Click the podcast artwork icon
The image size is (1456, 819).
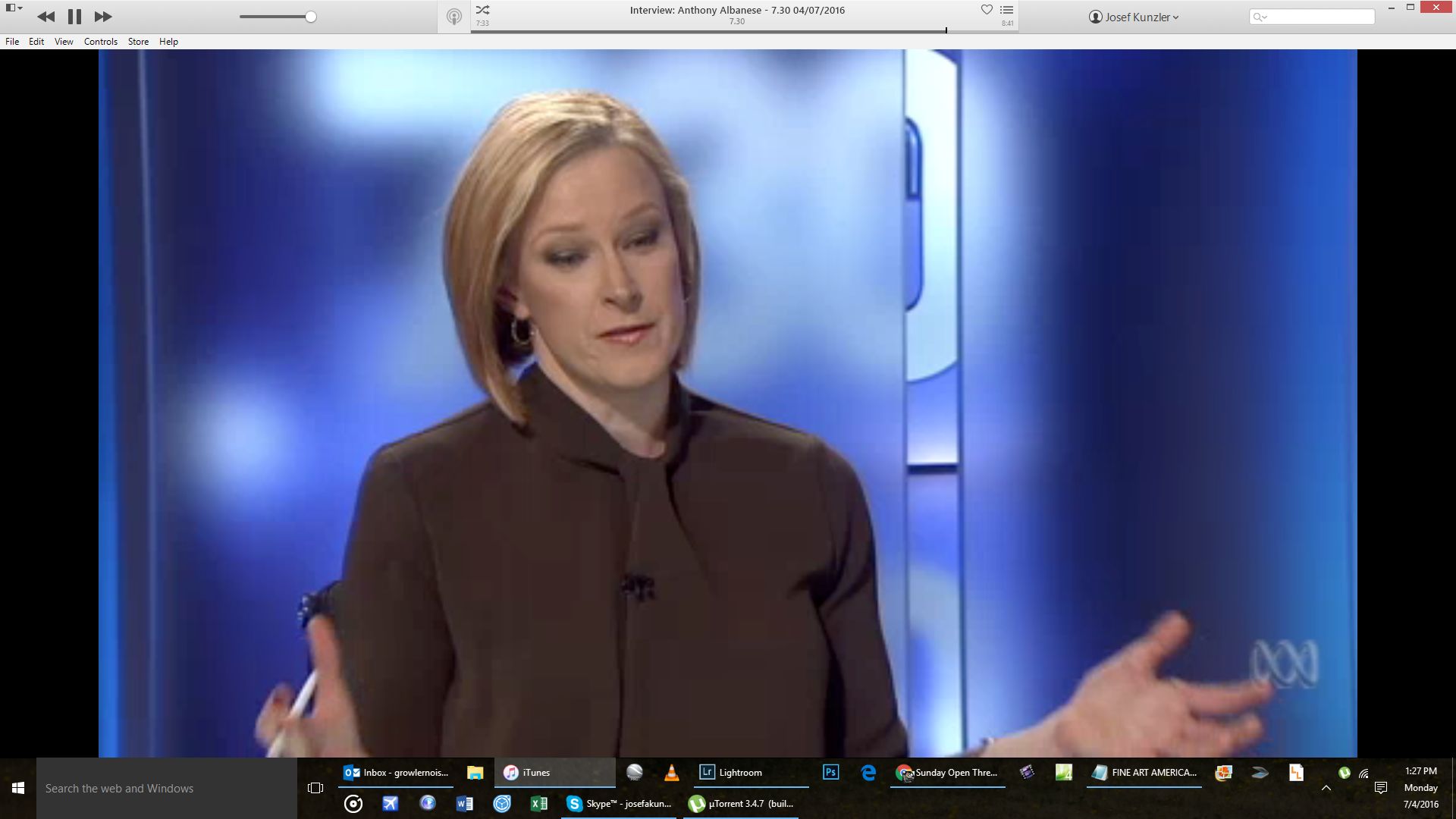(453, 17)
